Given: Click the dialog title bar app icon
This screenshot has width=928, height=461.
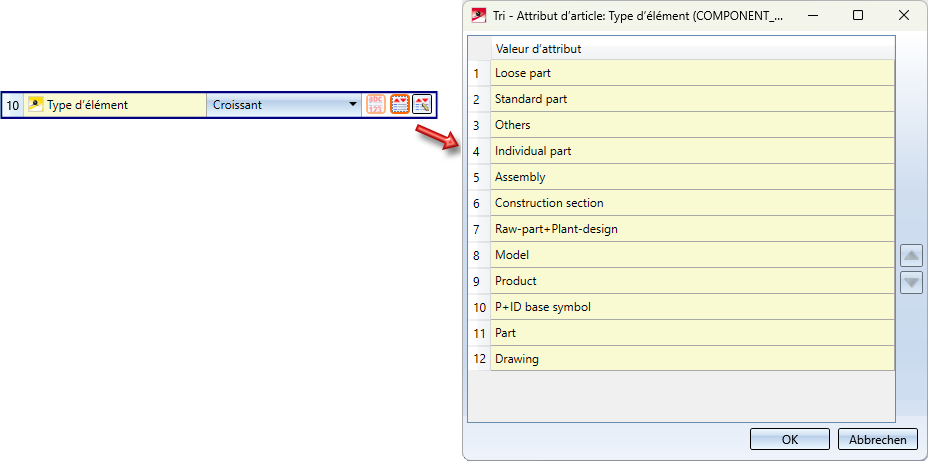Looking at the screenshot, I should (x=479, y=16).
